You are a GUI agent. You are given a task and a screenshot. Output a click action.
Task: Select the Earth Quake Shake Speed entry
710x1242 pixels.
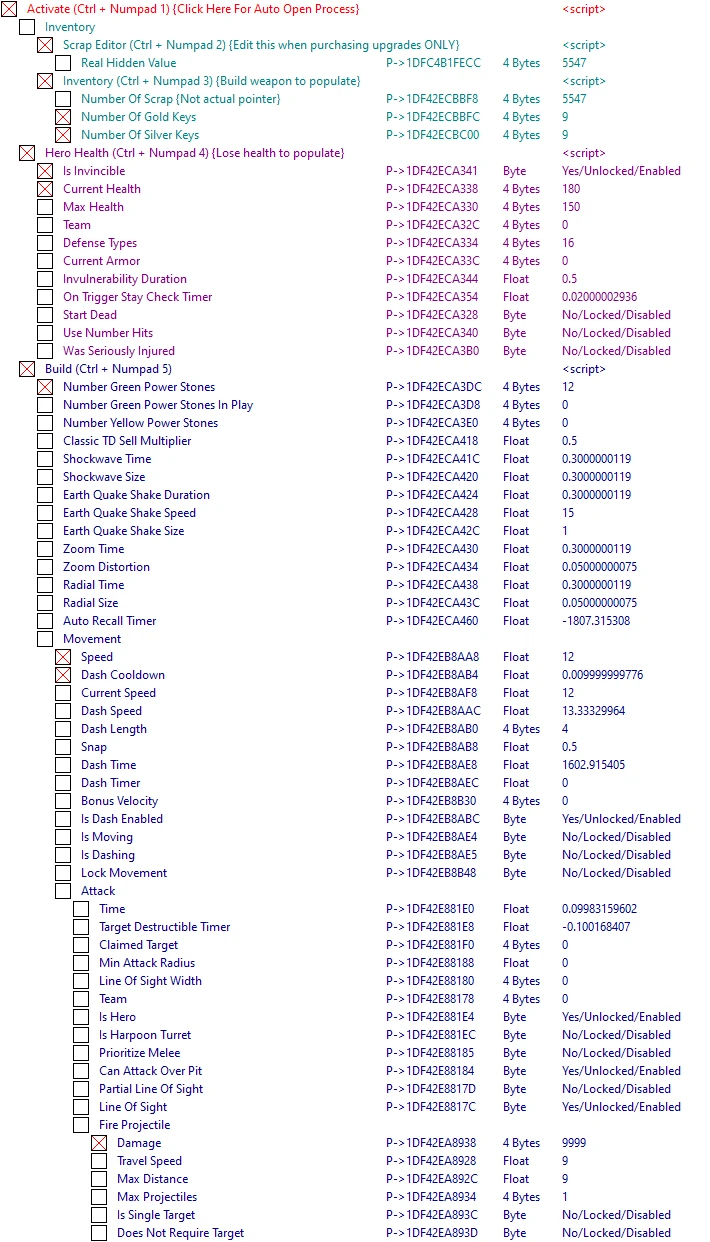pos(130,513)
